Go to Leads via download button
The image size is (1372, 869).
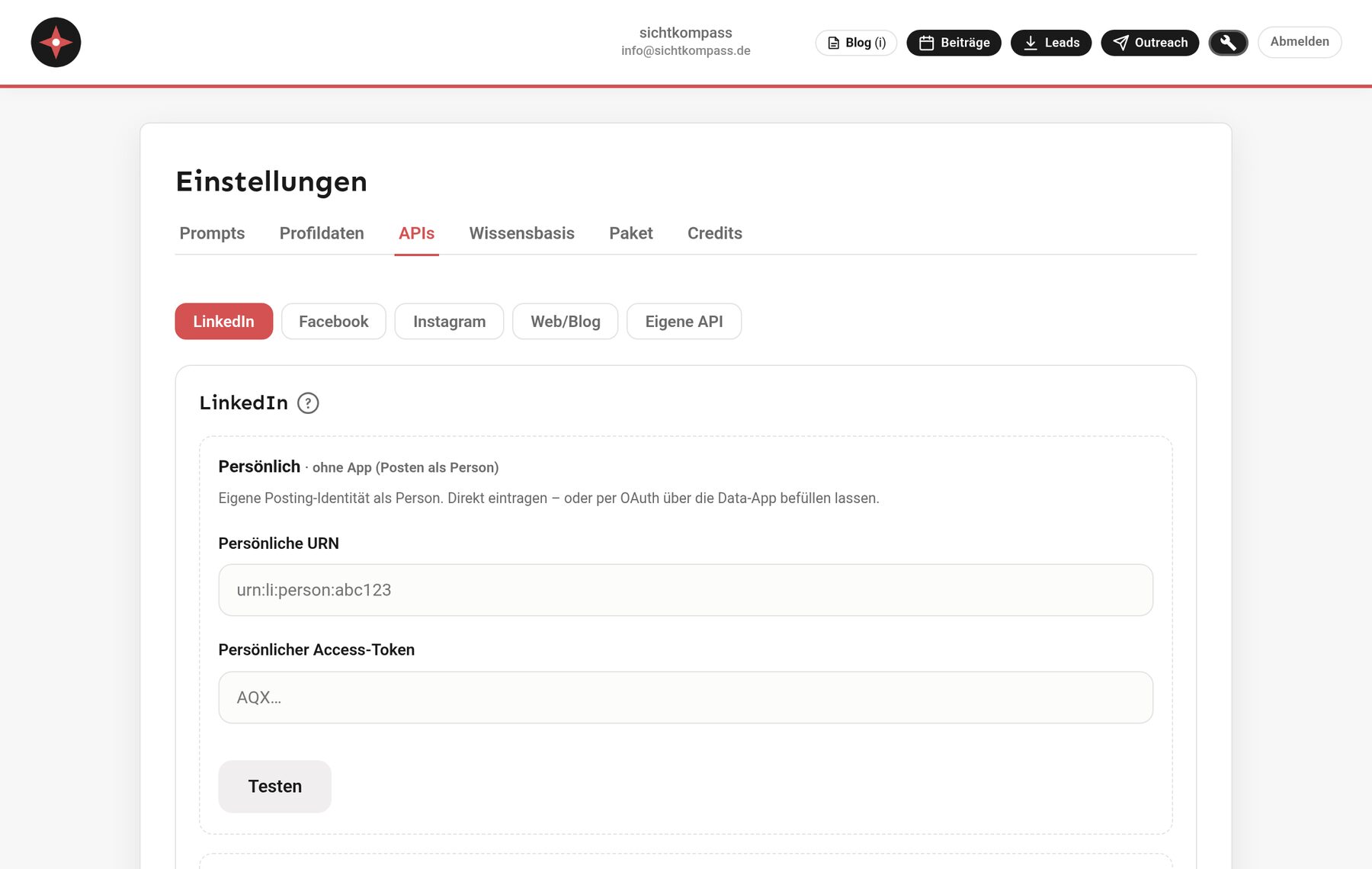point(1051,43)
